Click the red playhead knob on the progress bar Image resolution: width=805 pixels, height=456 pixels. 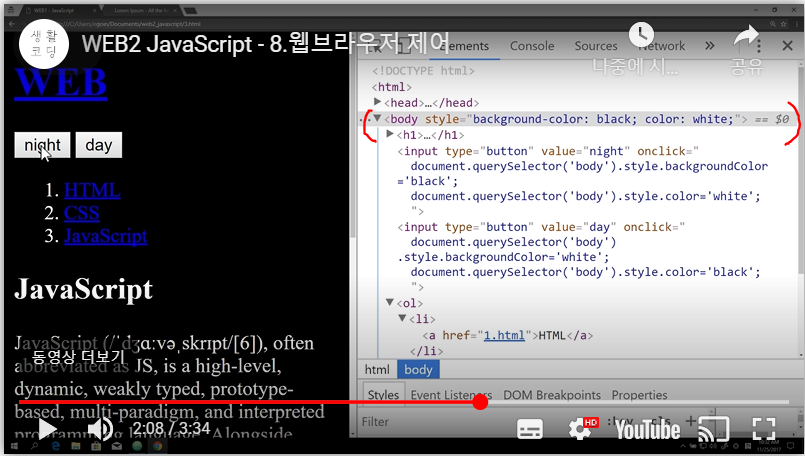point(480,402)
